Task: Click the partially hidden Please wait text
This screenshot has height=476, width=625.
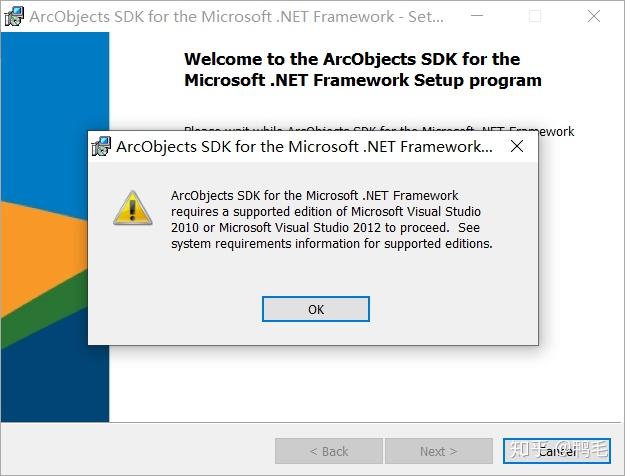Action: pos(378,130)
